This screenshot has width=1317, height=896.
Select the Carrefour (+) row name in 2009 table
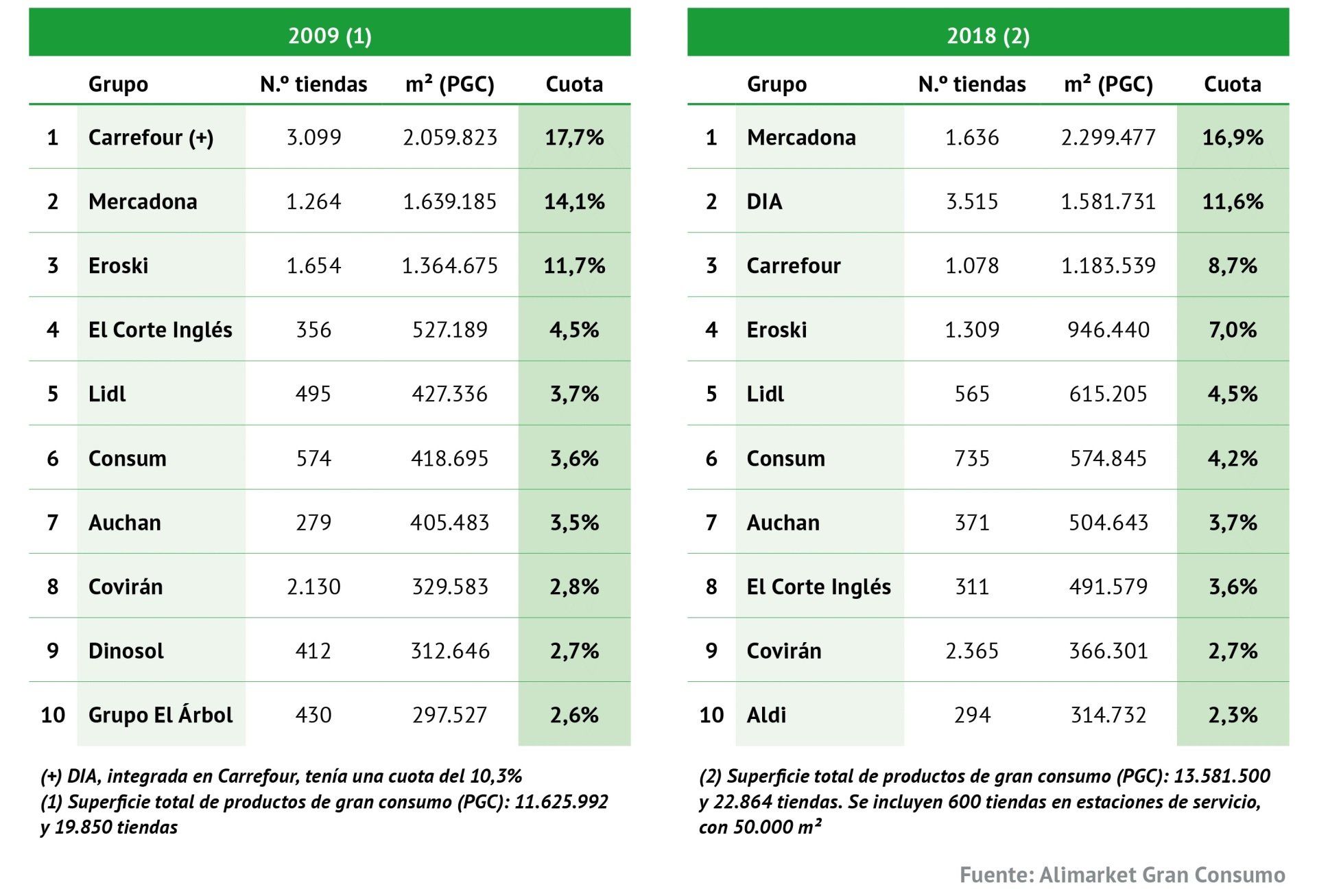click(x=151, y=137)
